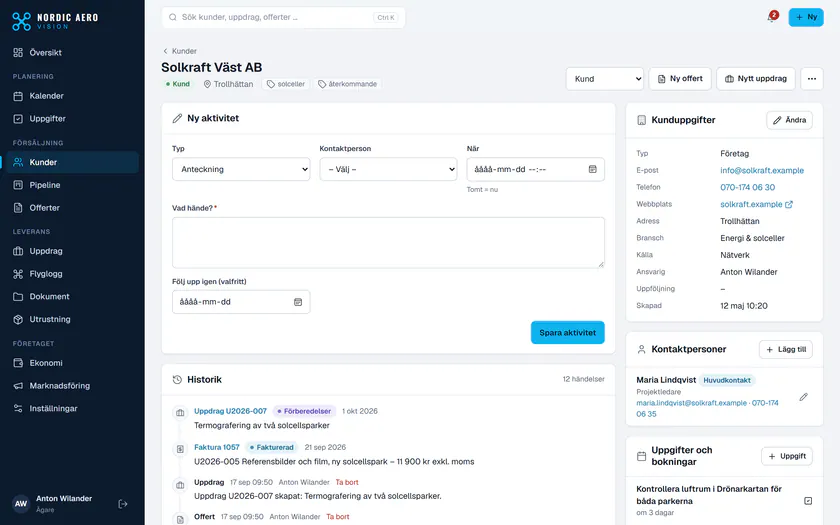This screenshot has height=525, width=840.
Task: Click the 12 händelser count text
Action: click(x=583, y=379)
